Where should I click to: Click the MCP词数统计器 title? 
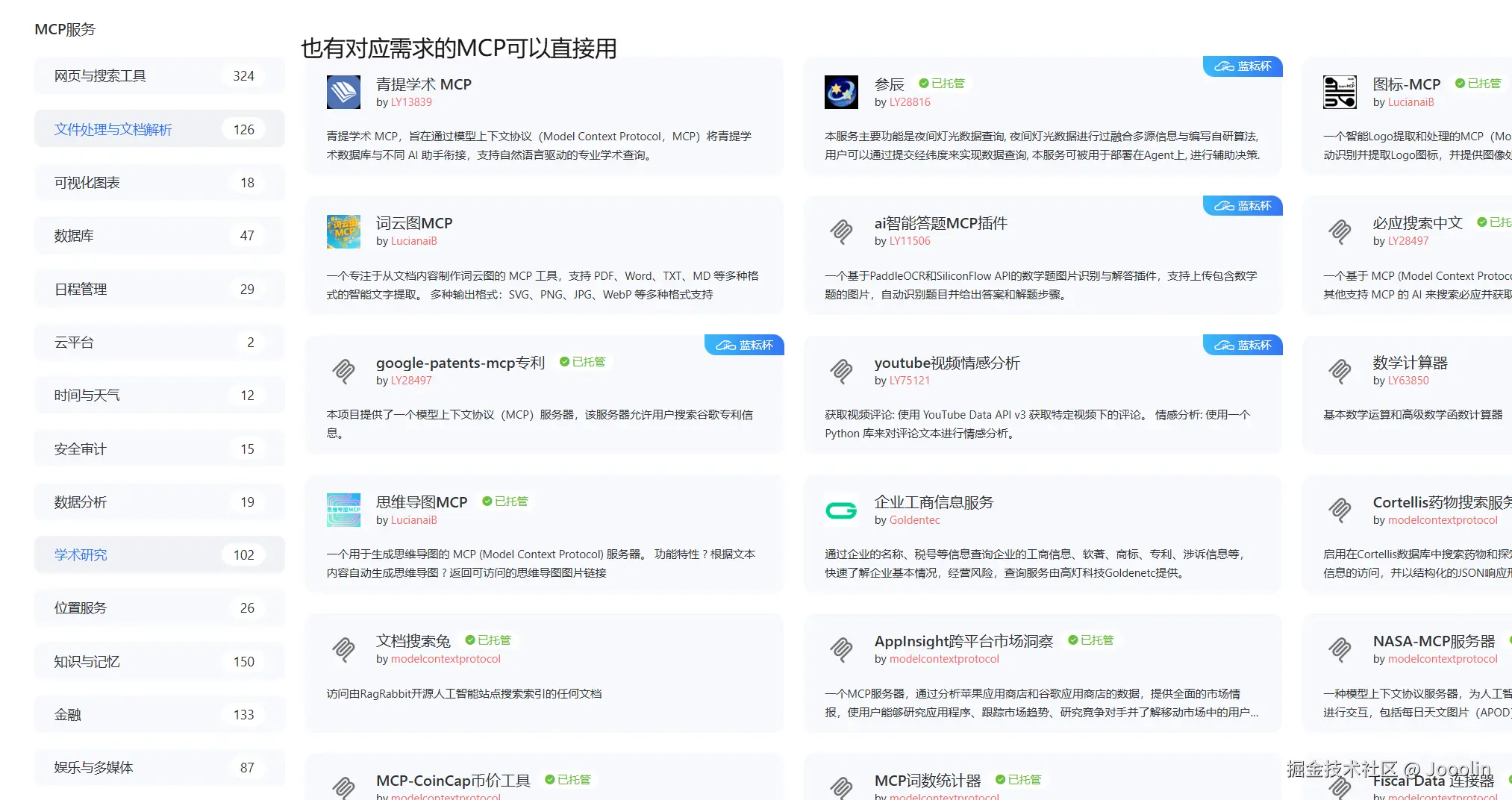tap(928, 781)
